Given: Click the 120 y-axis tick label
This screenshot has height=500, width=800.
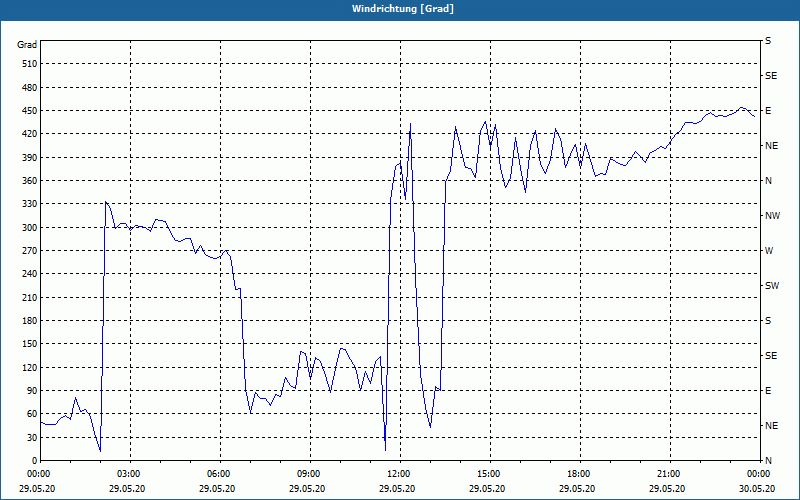Looking at the screenshot, I should coord(30,367).
